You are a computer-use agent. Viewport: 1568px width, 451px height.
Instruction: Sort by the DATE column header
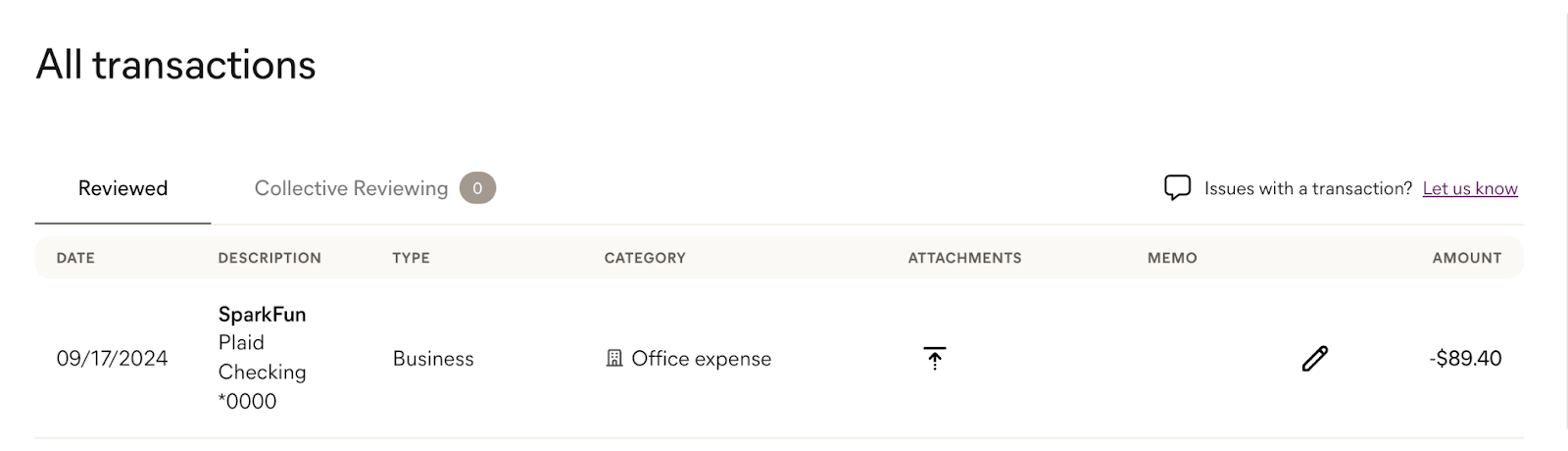click(75, 258)
